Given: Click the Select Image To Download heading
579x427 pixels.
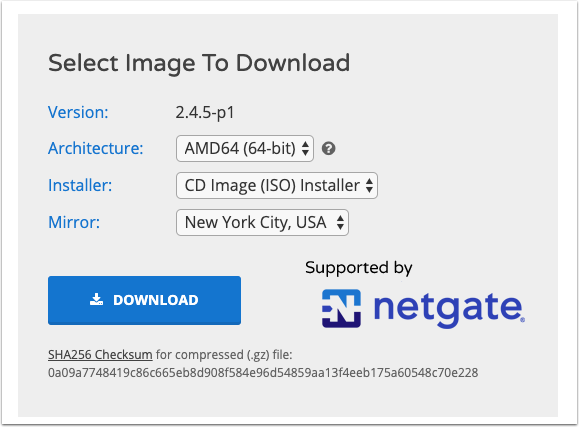Looking at the screenshot, I should 199,63.
